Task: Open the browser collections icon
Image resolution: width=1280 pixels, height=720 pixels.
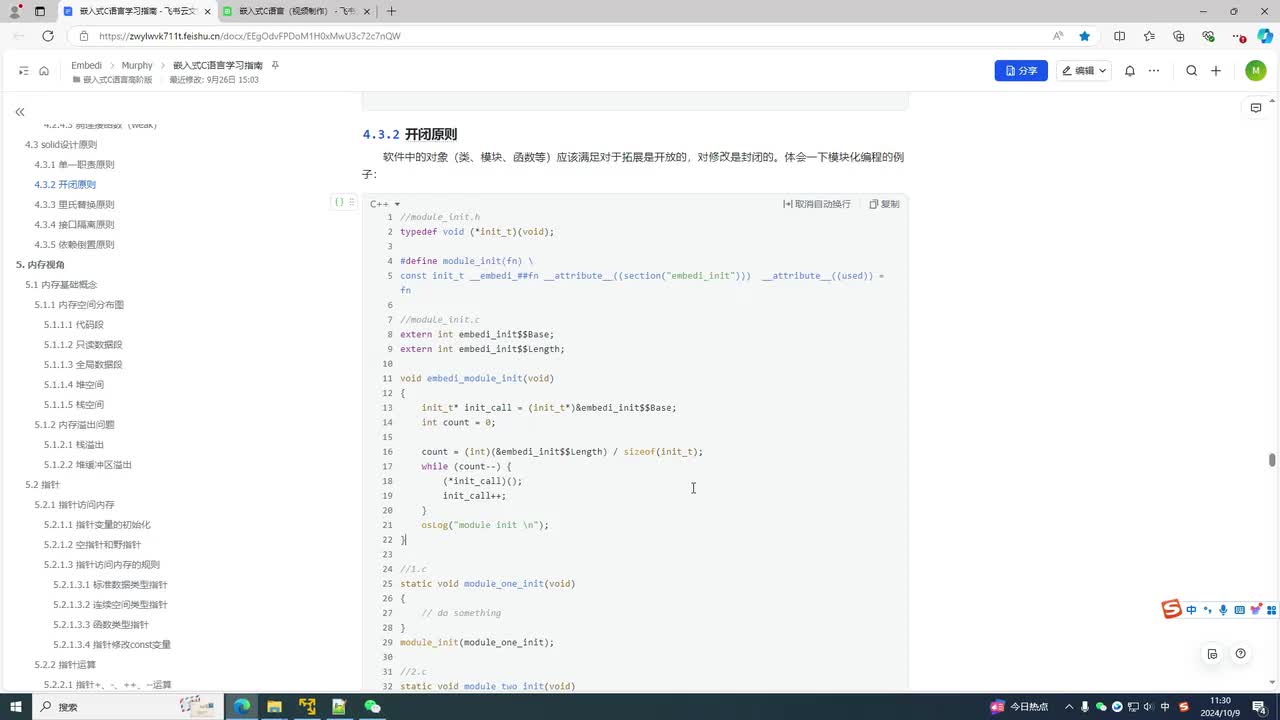Action: [1179, 36]
